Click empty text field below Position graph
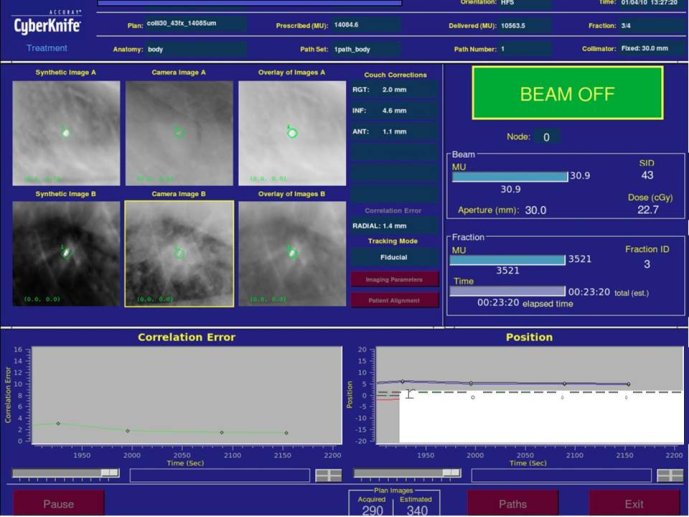 [561, 475]
